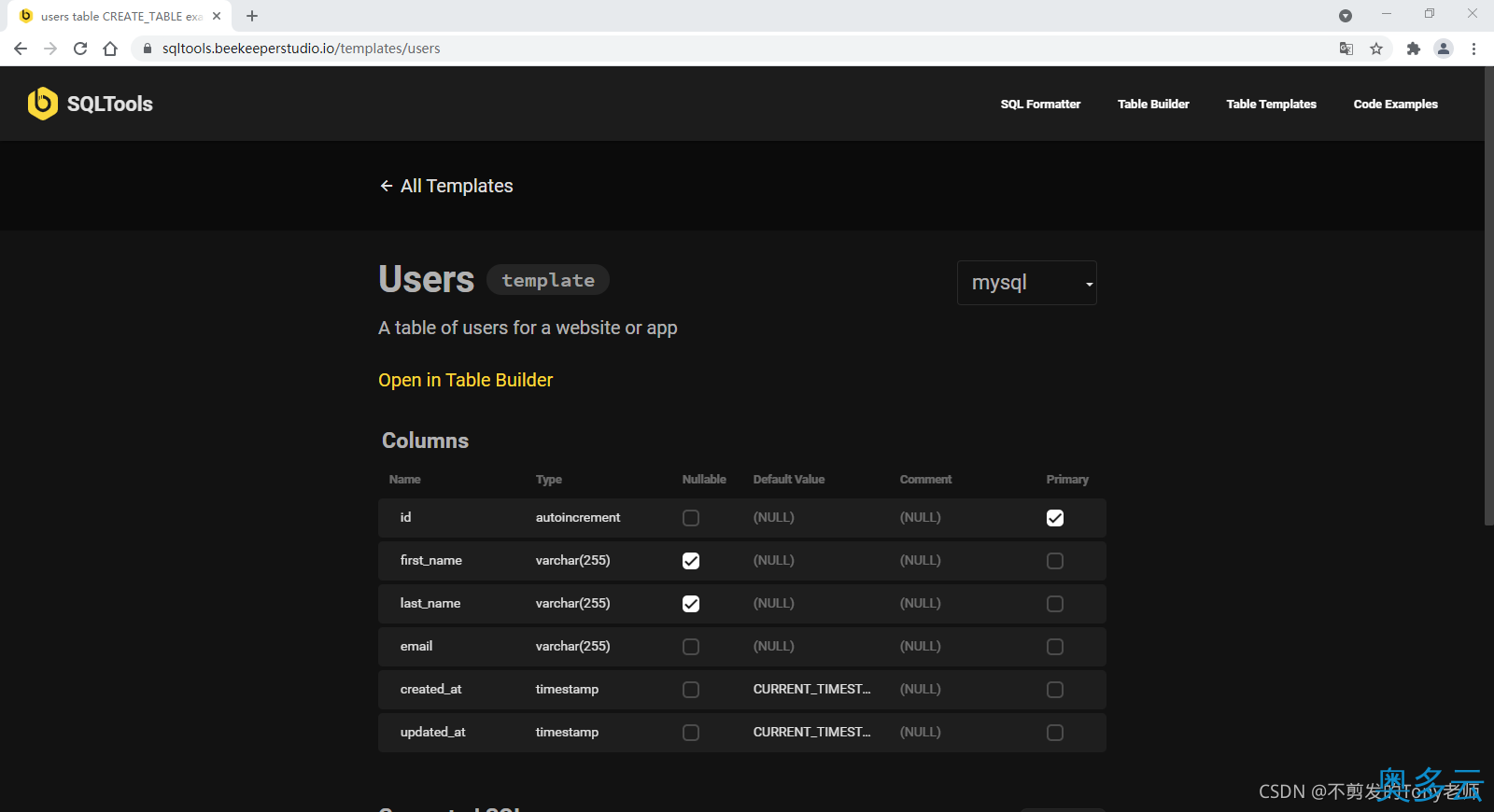Viewport: 1494px width, 812px height.
Task: Click the Type column header
Action: tap(549, 479)
